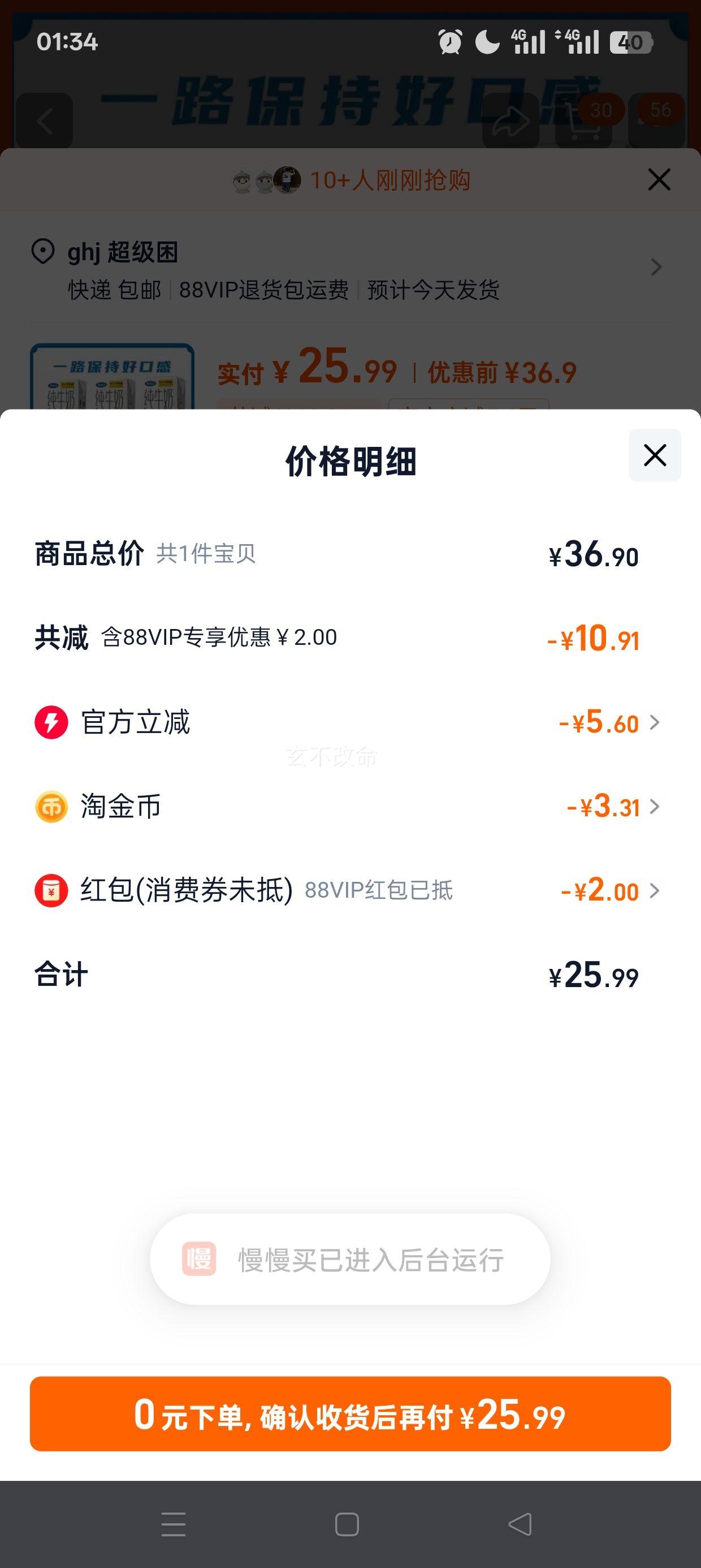Viewport: 701px width, 1568px height.
Task: Tap the 10+人刚刚抢购 buyer avatars
Action: (x=266, y=180)
